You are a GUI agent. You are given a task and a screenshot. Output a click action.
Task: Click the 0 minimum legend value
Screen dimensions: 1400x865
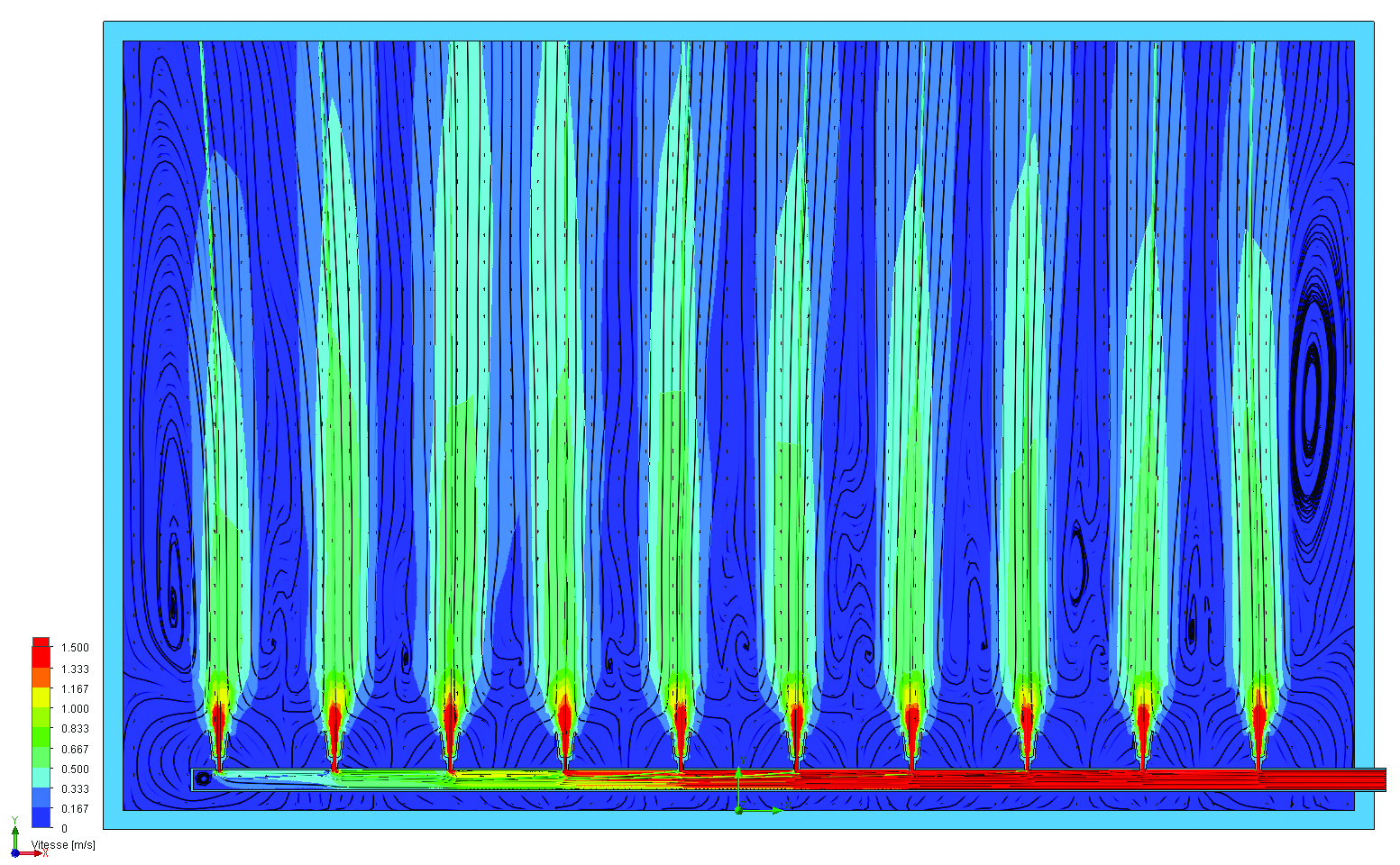point(64,829)
